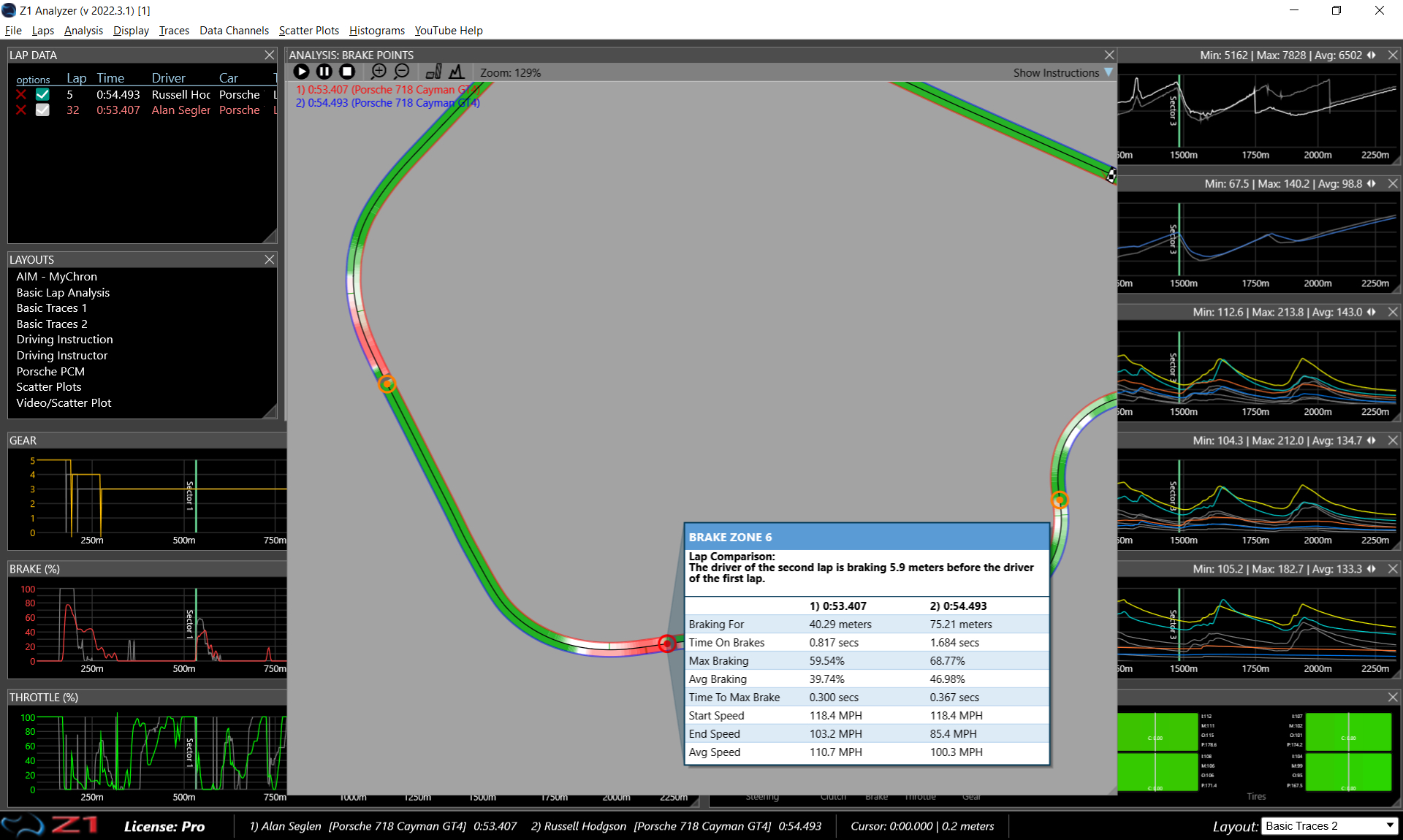This screenshot has width=1403, height=840.
Task: Load the Scatter Plots layout
Action: [48, 386]
